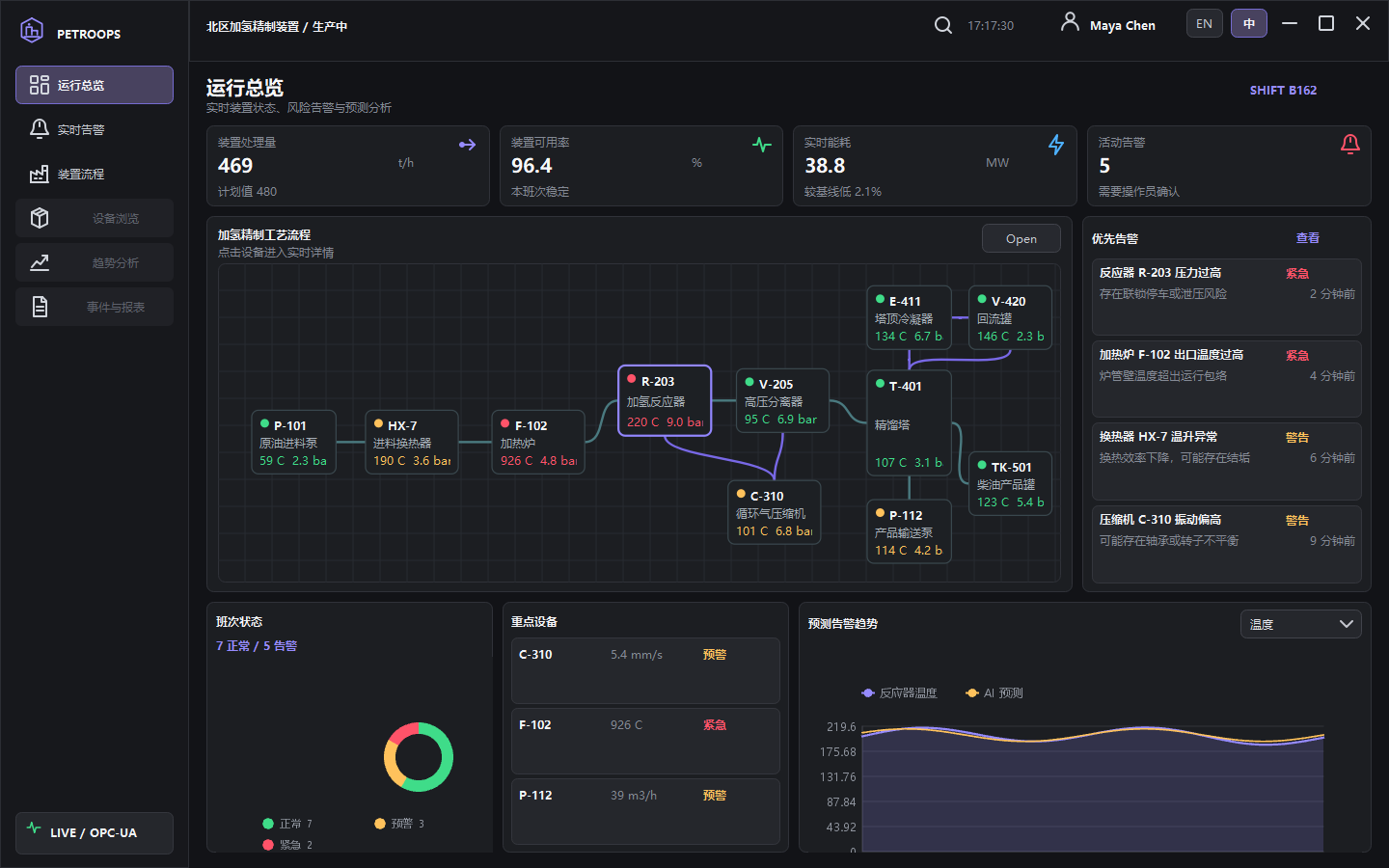The height and width of the screenshot is (868, 1389).
Task: Click the 设备浏览 cube icon
Action: 40,218
